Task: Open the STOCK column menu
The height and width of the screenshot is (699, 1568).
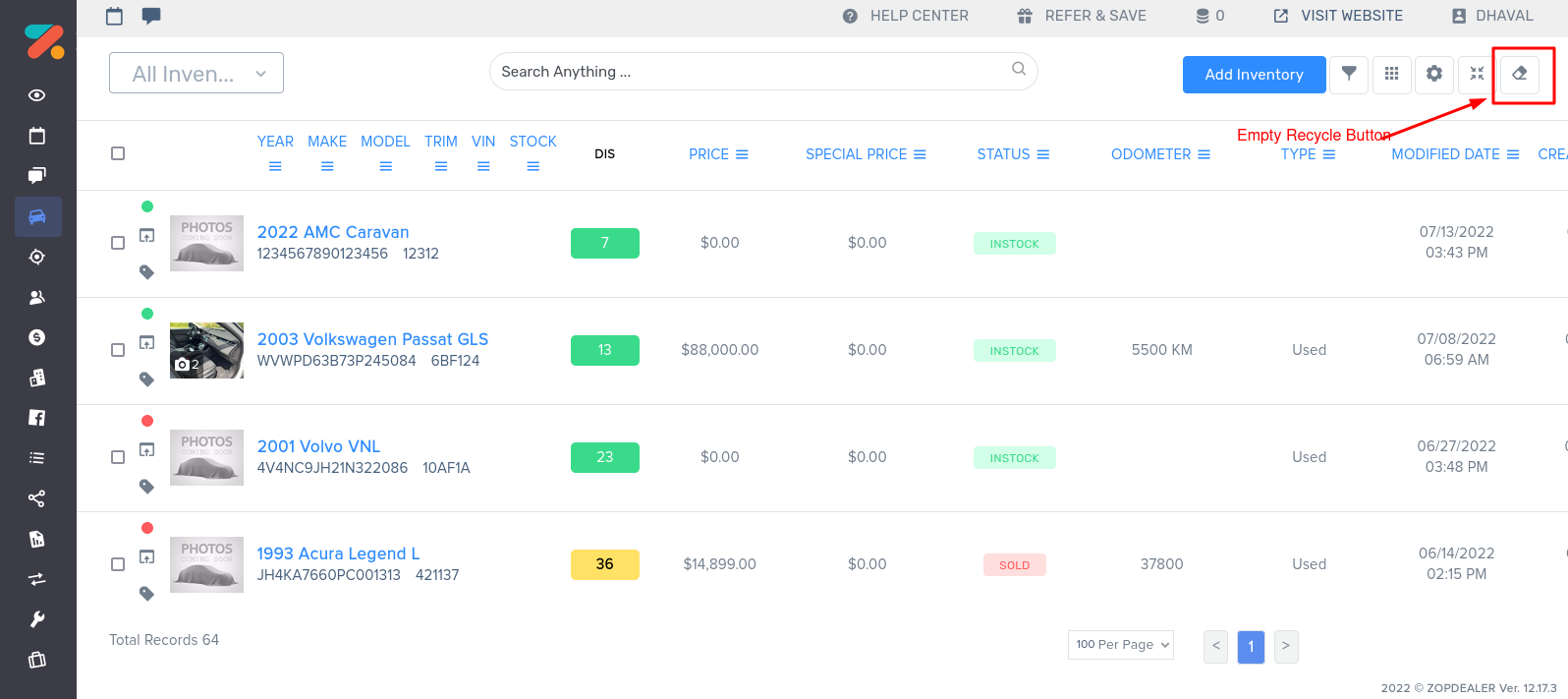Action: click(x=533, y=166)
